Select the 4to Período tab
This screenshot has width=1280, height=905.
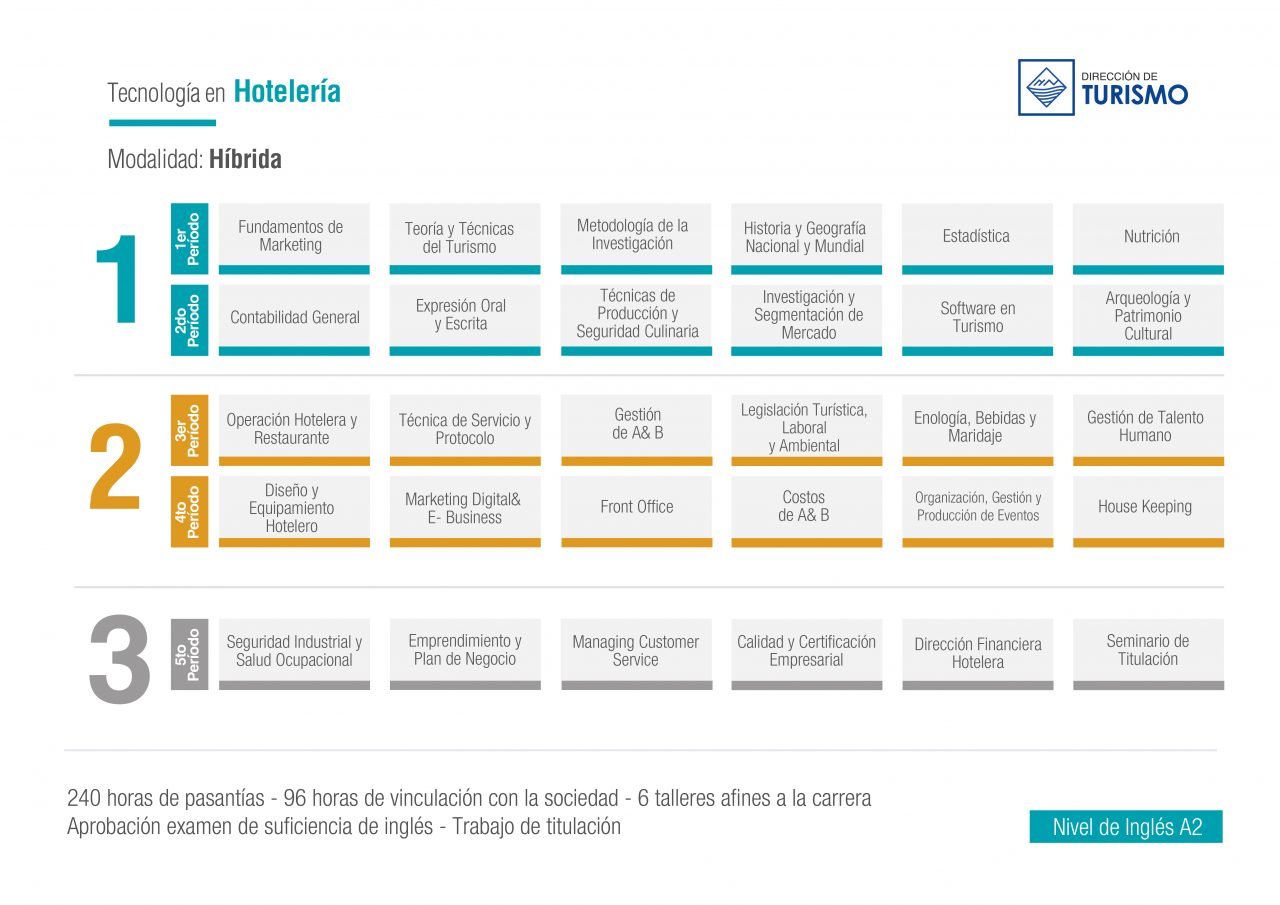point(189,511)
